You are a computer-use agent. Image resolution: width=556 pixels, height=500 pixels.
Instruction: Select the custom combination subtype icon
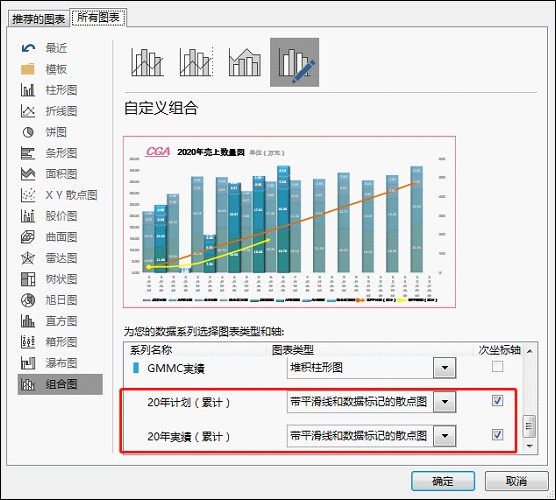(x=294, y=62)
